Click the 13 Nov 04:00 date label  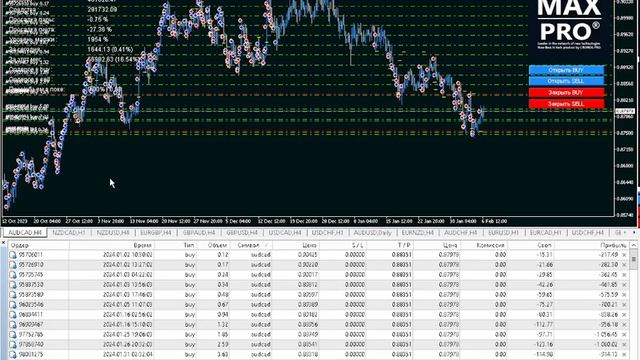click(144, 221)
